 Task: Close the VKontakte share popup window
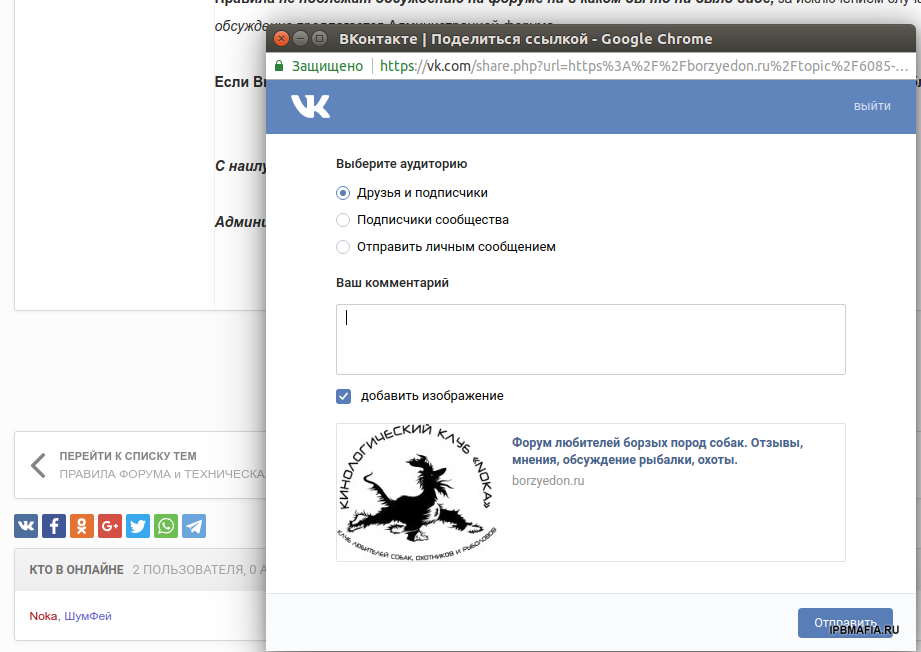(x=281, y=39)
